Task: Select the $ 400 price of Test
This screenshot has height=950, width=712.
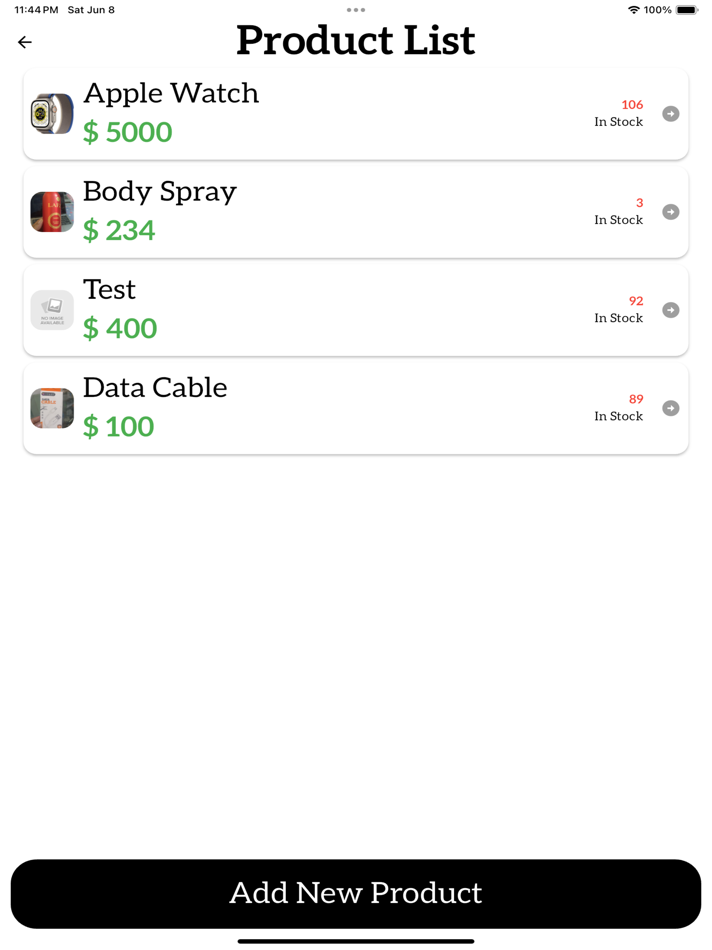Action: (x=120, y=328)
